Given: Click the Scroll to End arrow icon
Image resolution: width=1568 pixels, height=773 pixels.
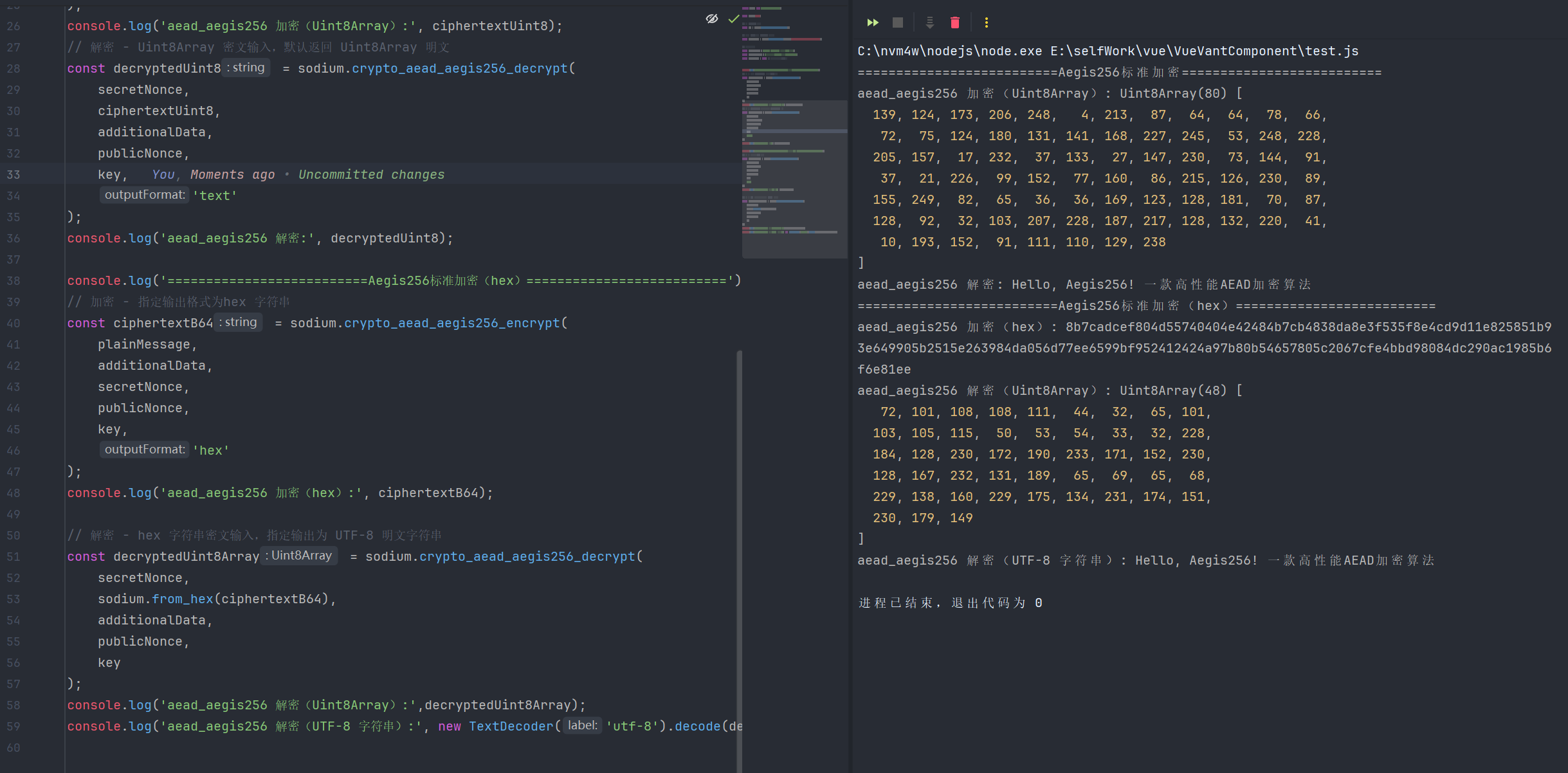Looking at the screenshot, I should pos(929,23).
